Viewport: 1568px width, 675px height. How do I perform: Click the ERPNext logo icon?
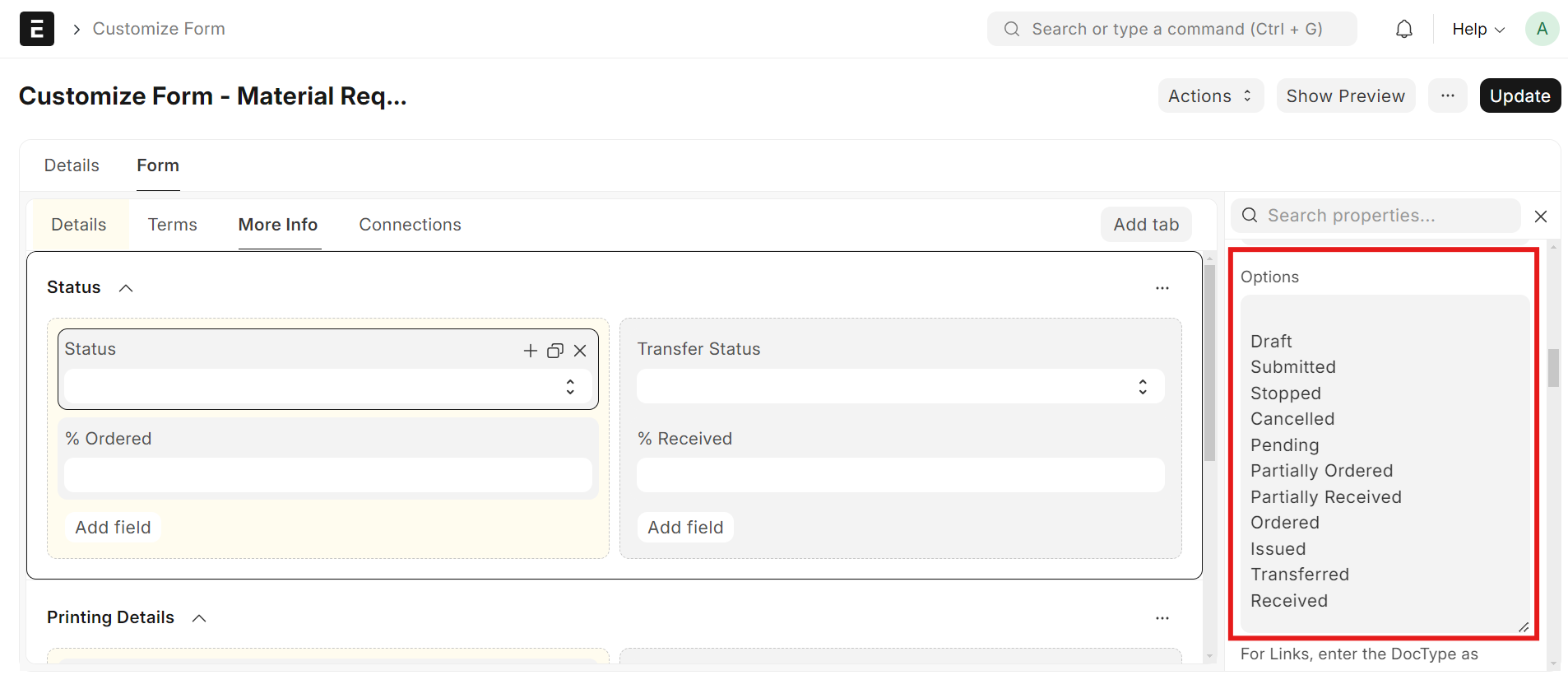pyautogui.click(x=35, y=28)
